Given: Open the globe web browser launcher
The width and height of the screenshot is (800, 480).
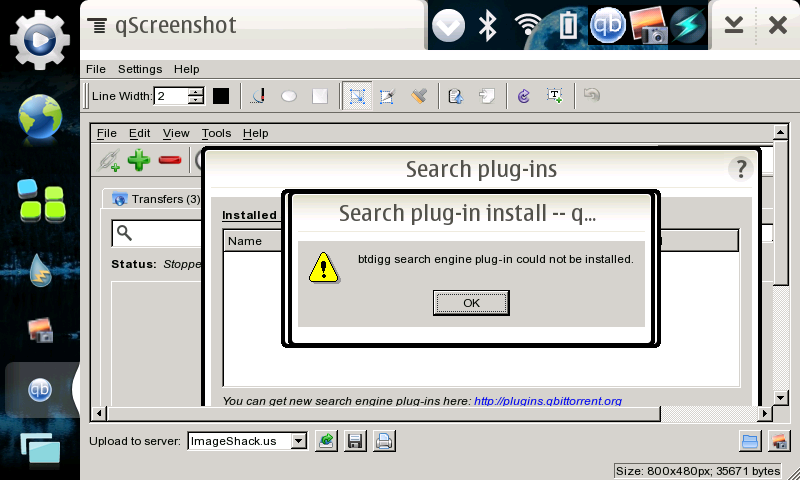Looking at the screenshot, I should (40, 117).
